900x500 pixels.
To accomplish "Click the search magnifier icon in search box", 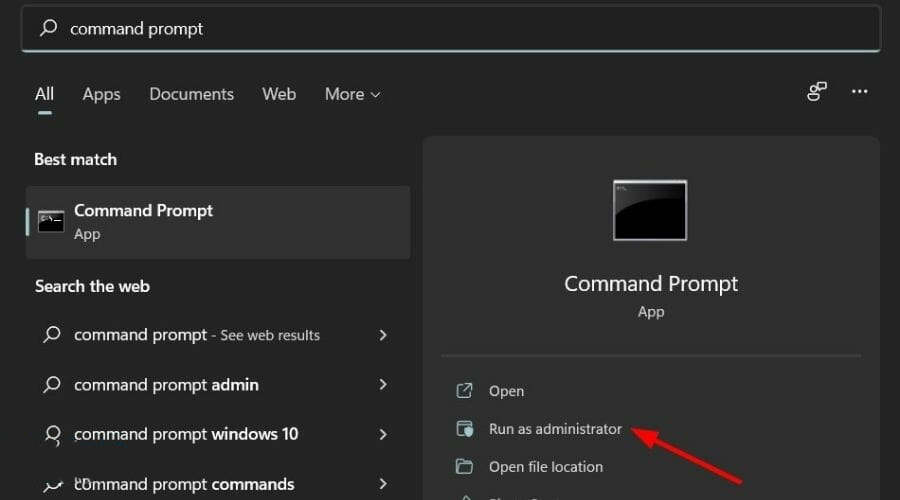I will (x=48, y=29).
